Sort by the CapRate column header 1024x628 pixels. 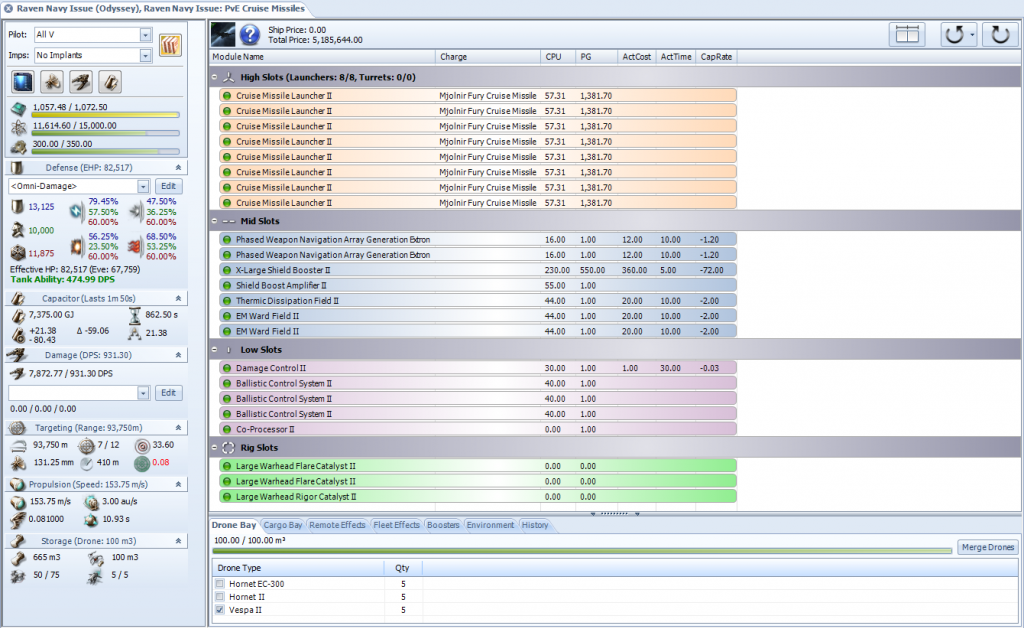(x=716, y=57)
